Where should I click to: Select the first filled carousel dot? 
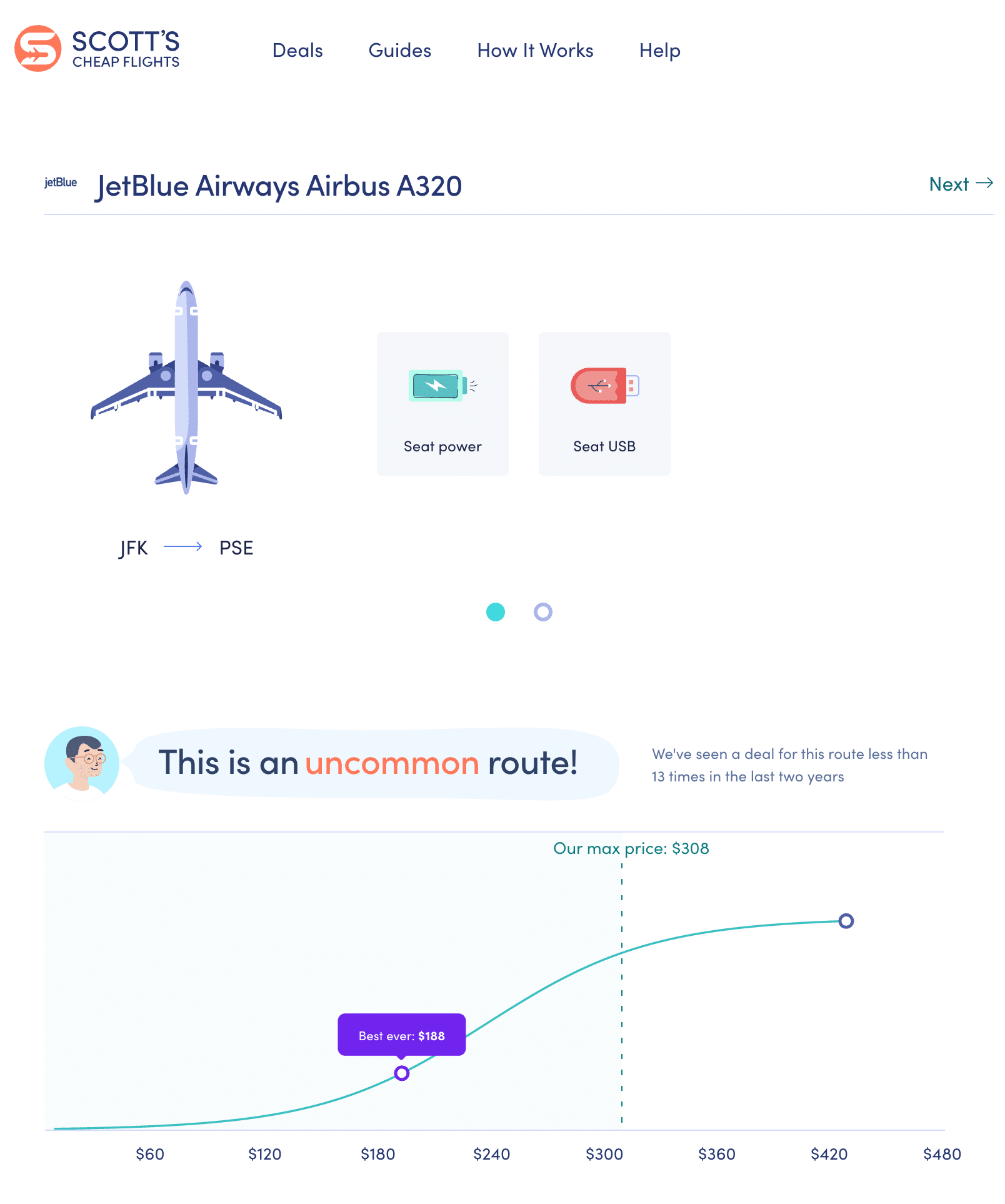496,612
